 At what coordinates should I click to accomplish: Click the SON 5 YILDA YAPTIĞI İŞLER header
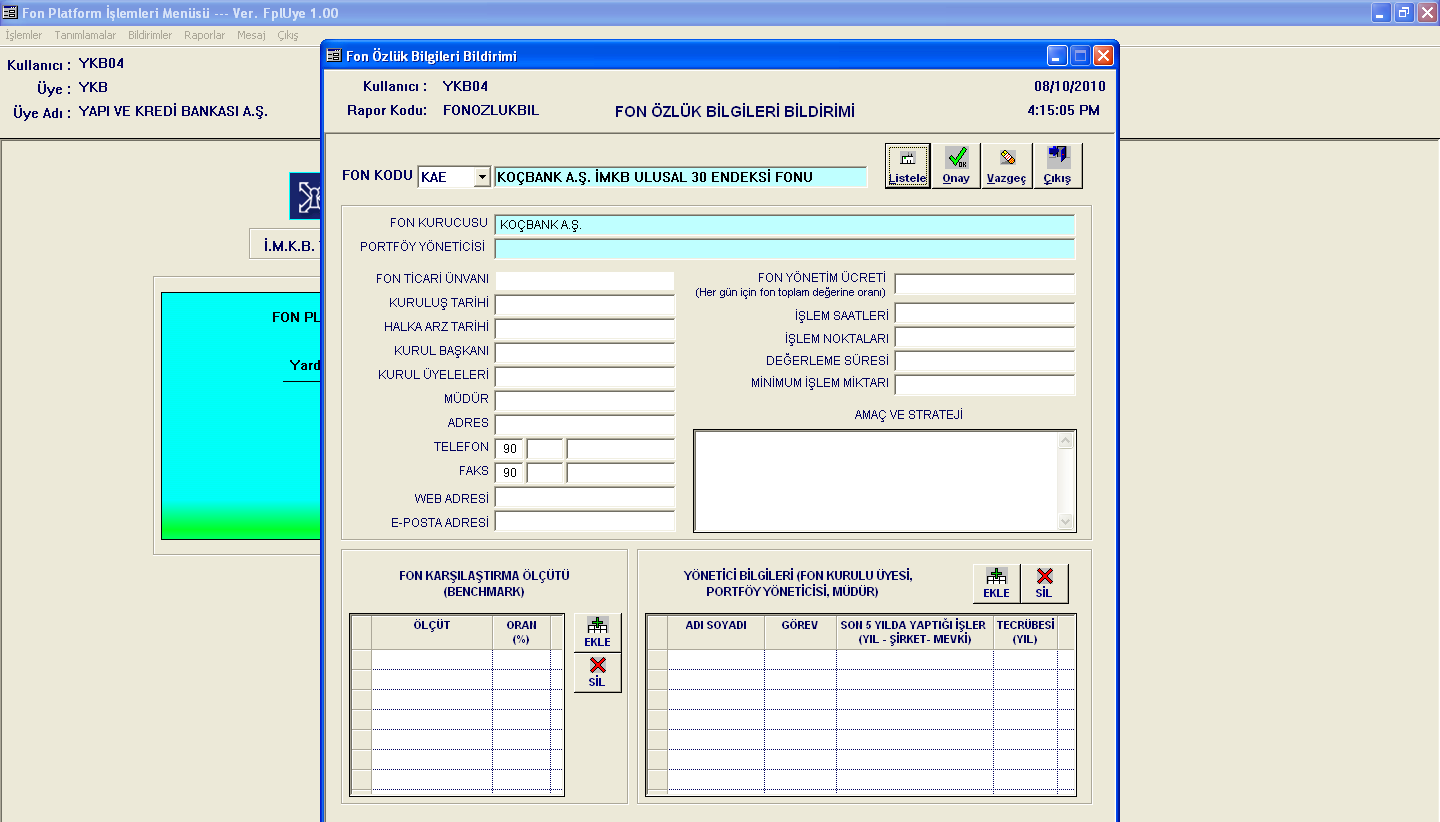point(915,632)
